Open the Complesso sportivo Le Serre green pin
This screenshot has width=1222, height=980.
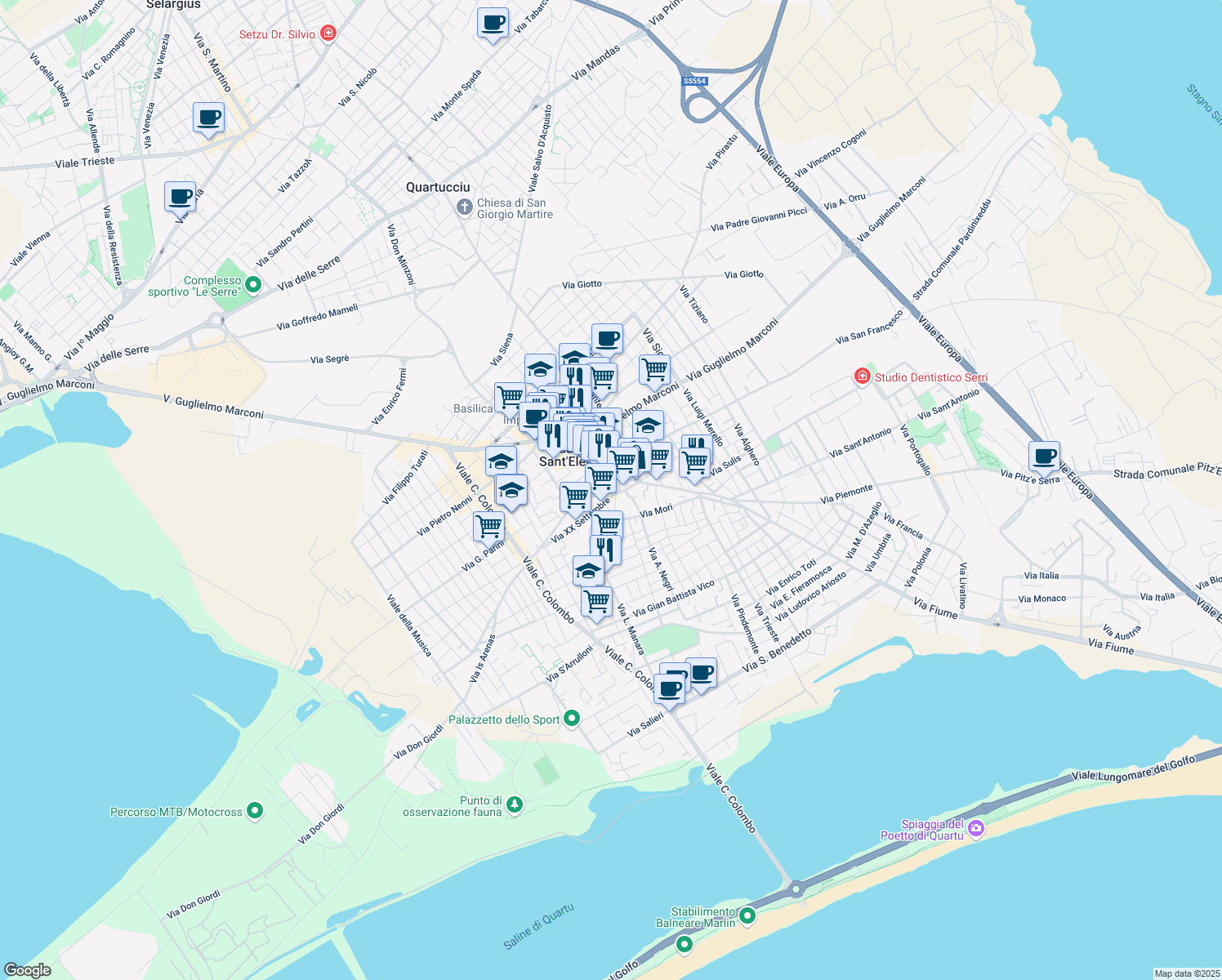click(x=253, y=285)
